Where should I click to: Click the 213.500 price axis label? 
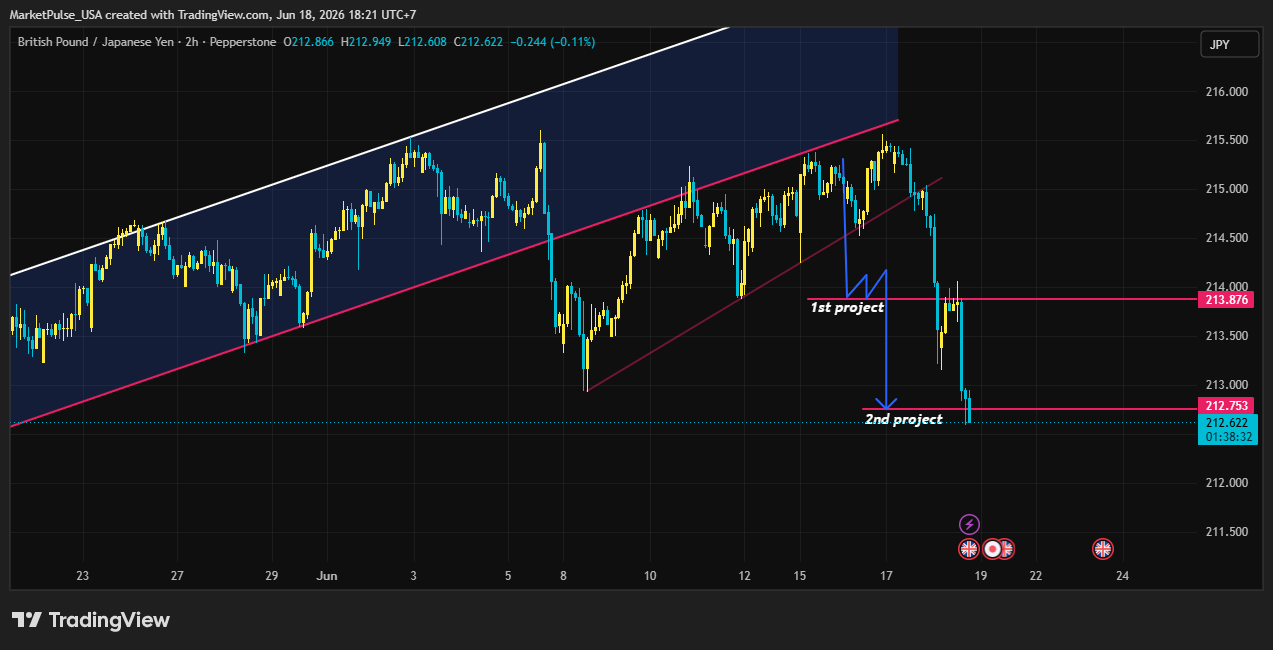[x=1227, y=336]
